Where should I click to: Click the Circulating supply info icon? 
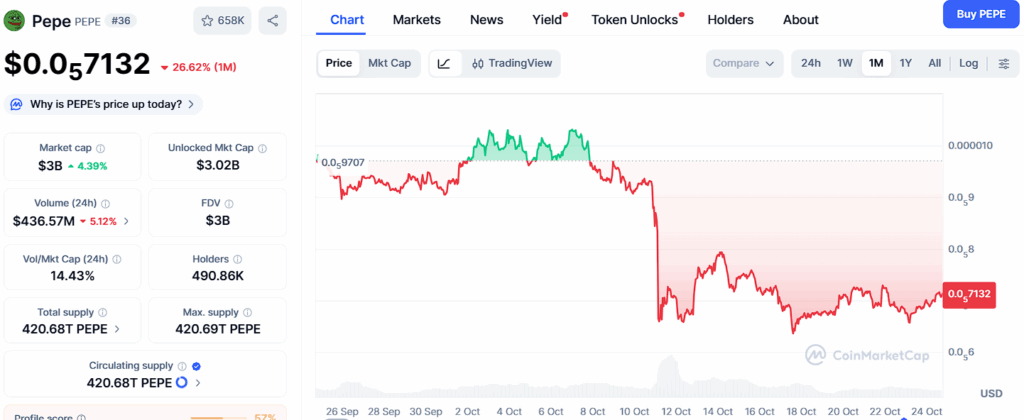182,366
